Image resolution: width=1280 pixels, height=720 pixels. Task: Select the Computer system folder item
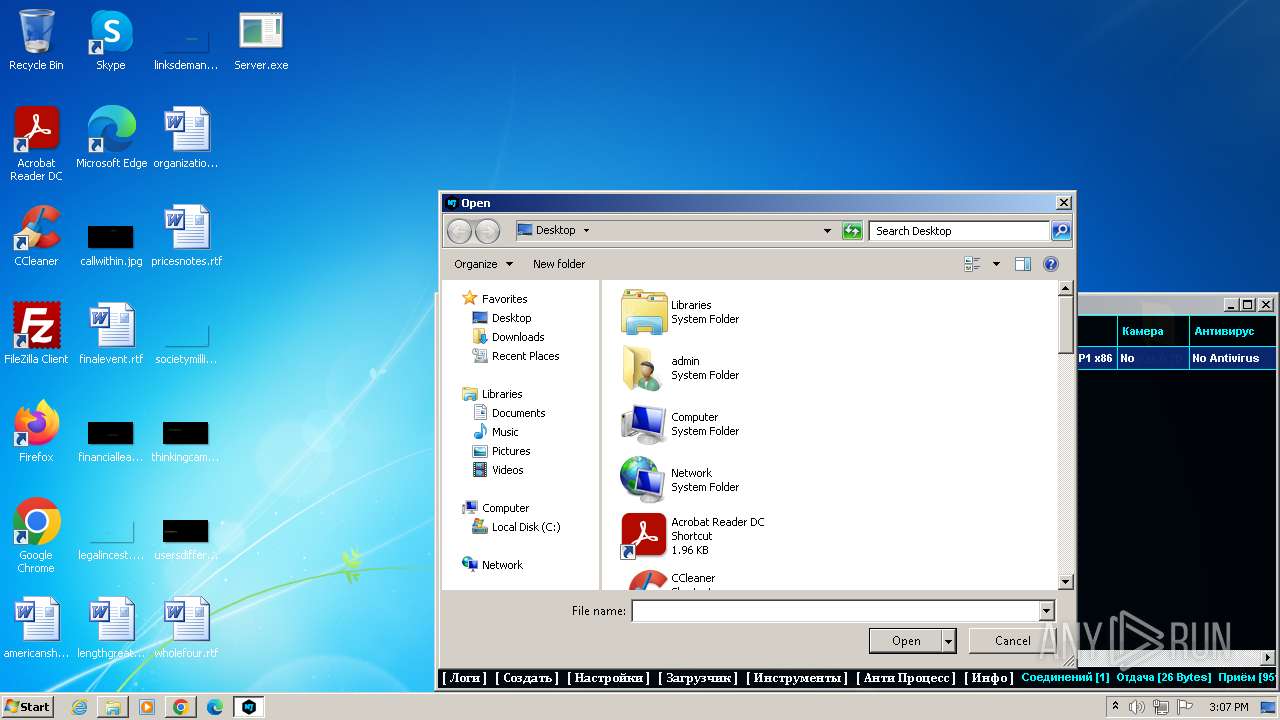tap(680, 424)
